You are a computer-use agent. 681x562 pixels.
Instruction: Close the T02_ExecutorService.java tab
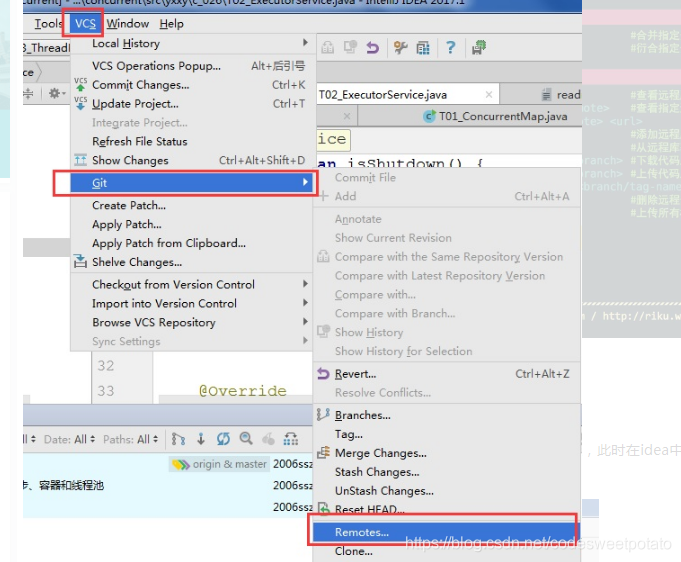[x=489, y=94]
